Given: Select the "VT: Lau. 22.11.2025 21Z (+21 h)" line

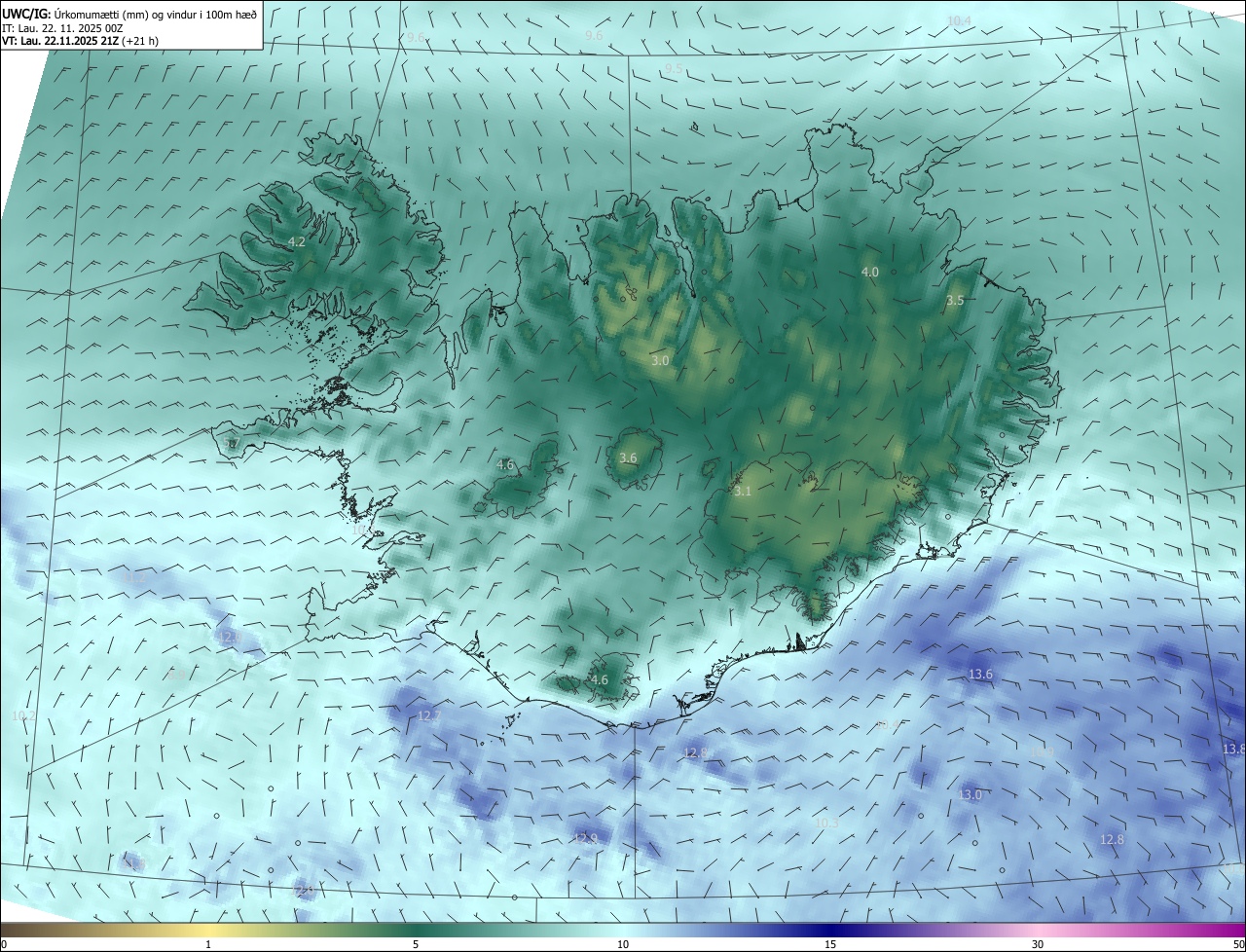Looking at the screenshot, I should tap(81, 41).
